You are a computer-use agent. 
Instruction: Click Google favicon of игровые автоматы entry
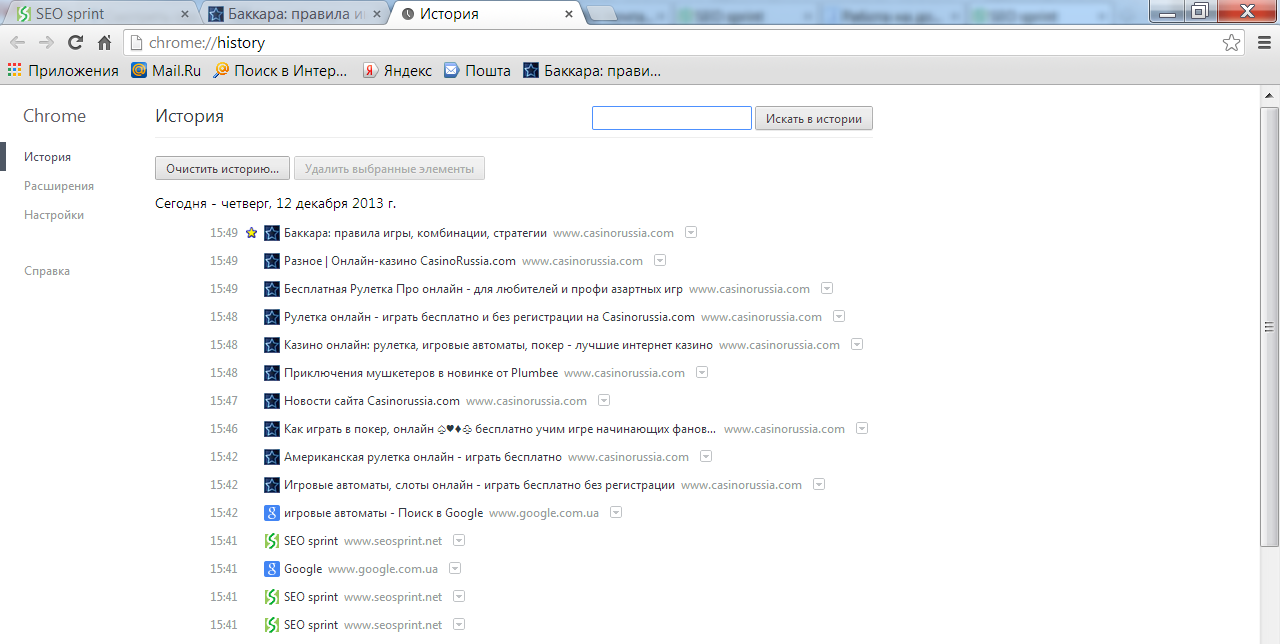click(x=272, y=513)
